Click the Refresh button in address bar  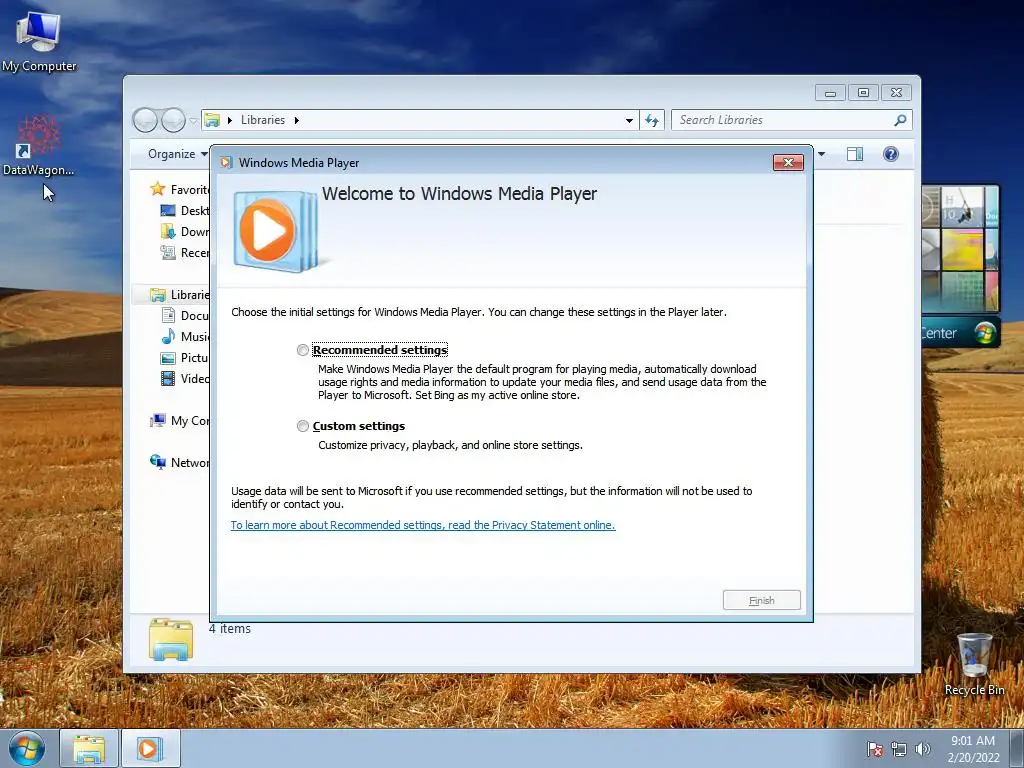(x=652, y=120)
